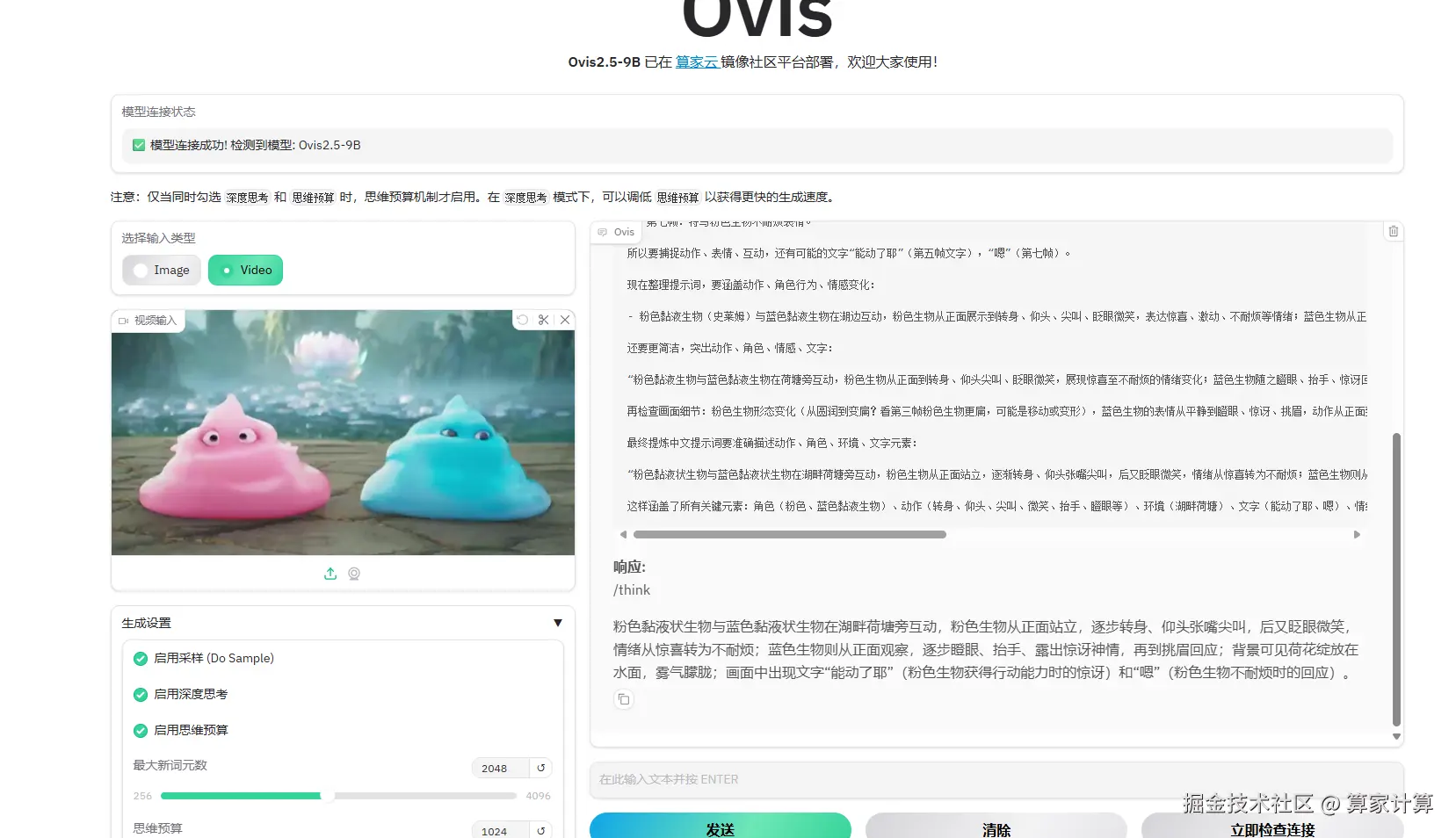Click the 模型连接状态 label
1456x838 pixels.
(x=158, y=112)
